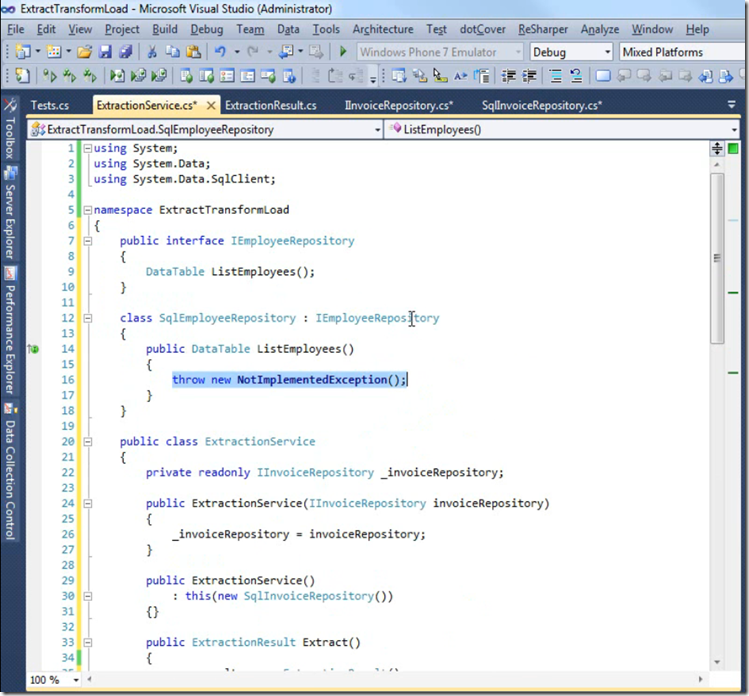Click the New Project toolbar icon

22,52
